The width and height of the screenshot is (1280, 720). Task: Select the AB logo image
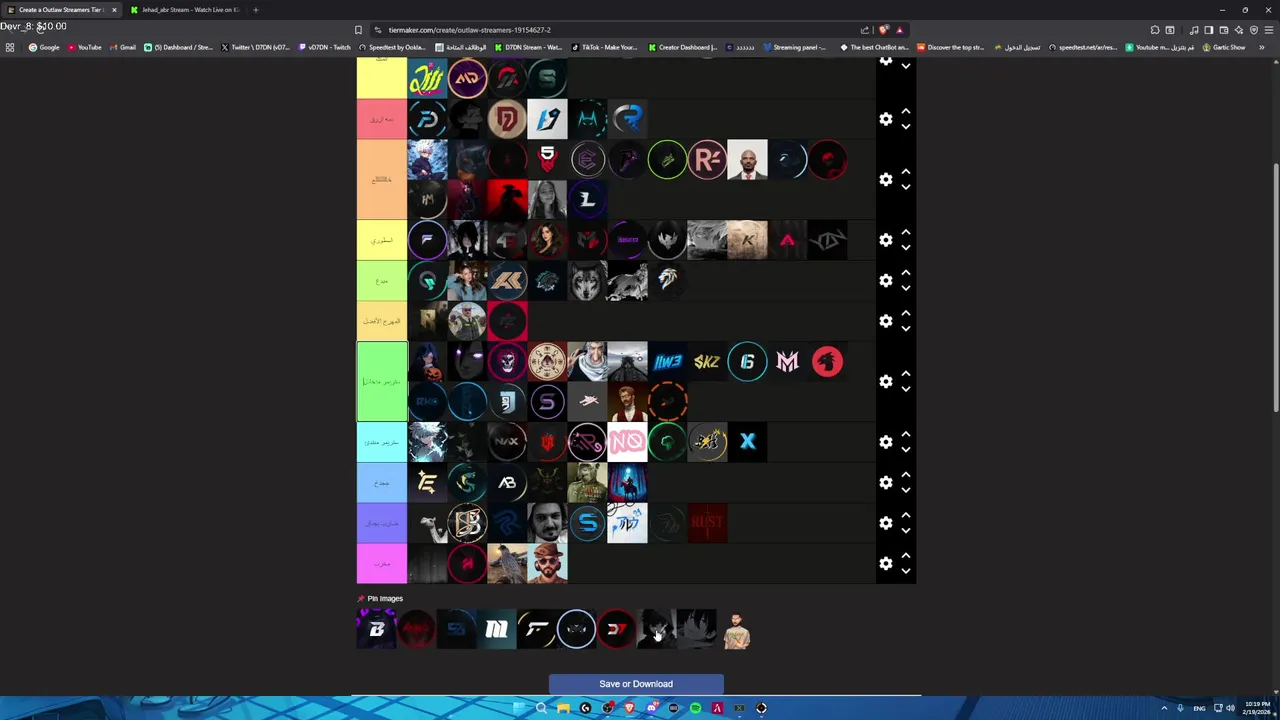[x=507, y=483]
